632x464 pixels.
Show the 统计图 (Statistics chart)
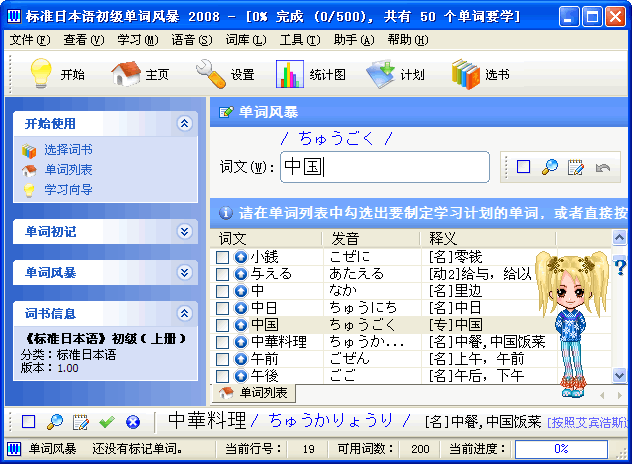click(x=291, y=74)
